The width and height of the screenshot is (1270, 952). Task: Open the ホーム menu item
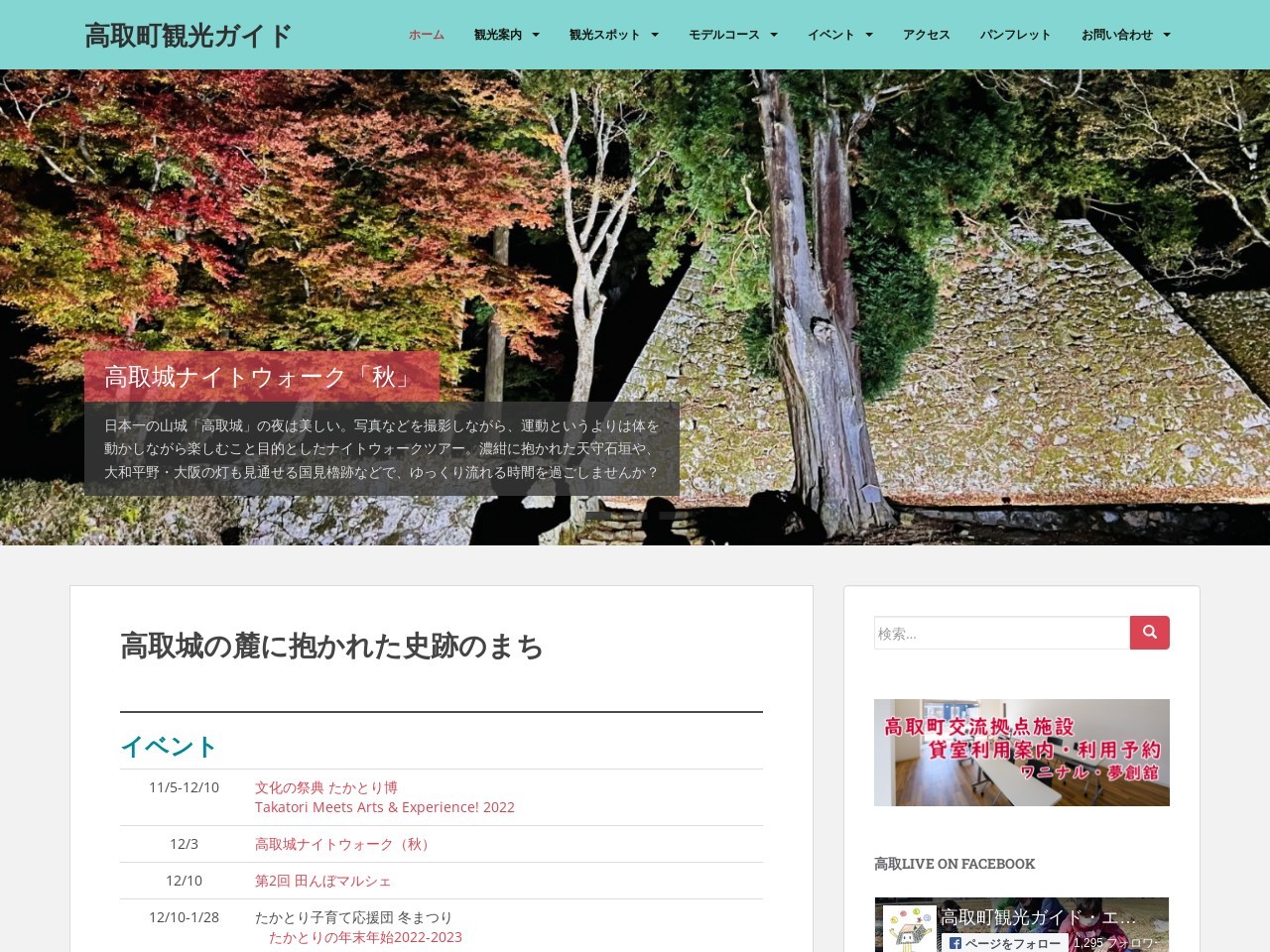427,35
